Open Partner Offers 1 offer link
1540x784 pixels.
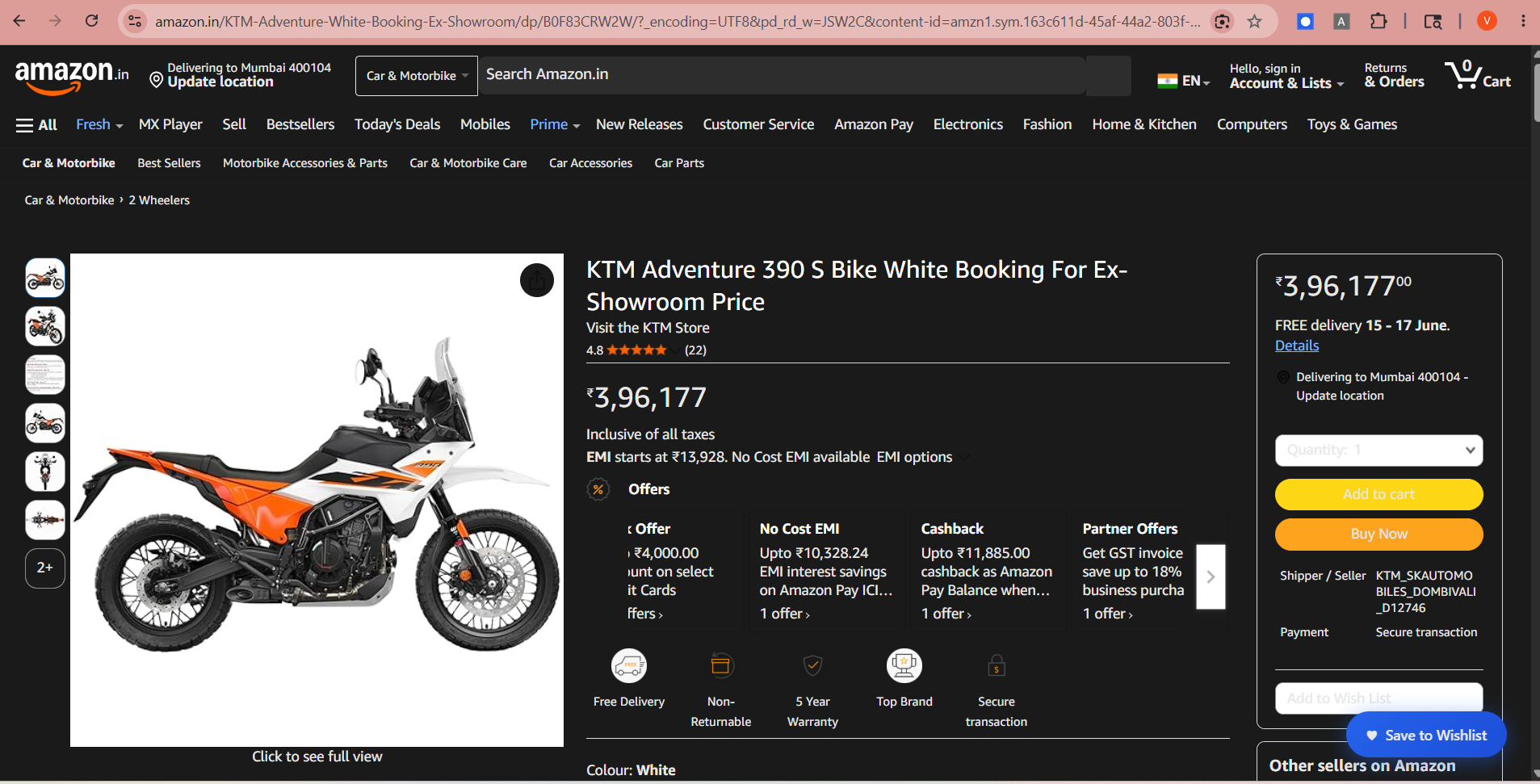click(x=1107, y=614)
